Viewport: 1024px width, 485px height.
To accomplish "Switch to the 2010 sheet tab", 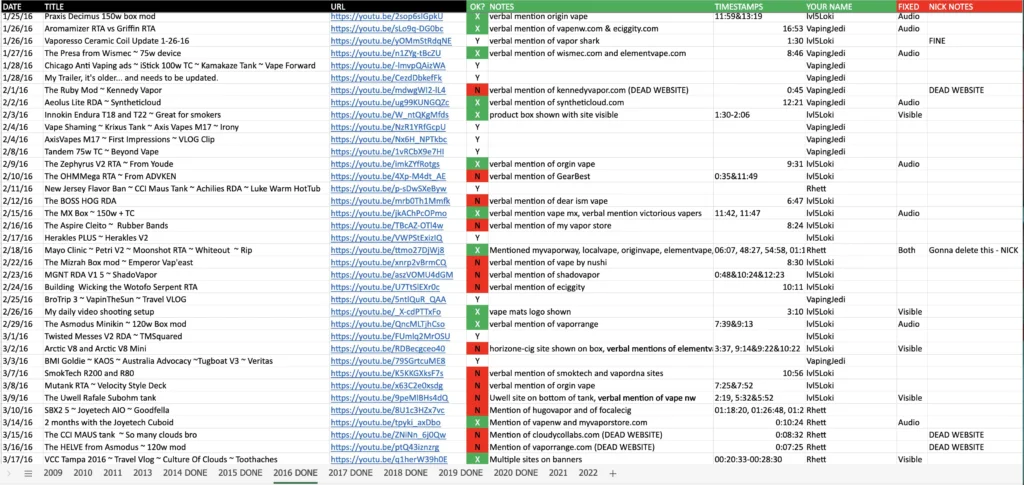I will tap(83, 473).
